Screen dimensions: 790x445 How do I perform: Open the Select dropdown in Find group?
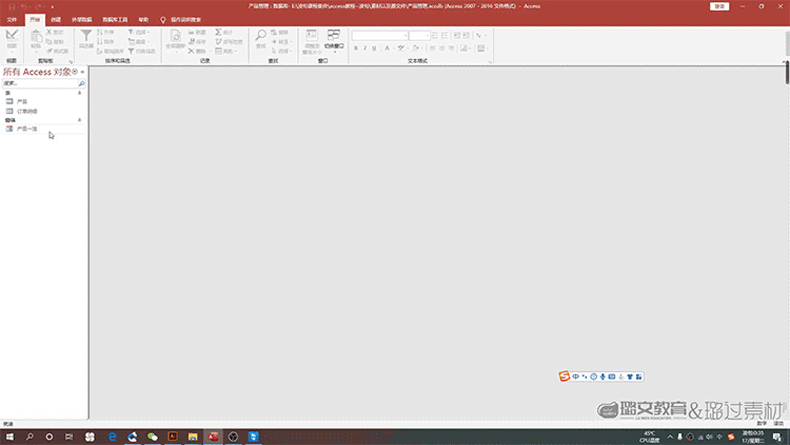pos(282,51)
